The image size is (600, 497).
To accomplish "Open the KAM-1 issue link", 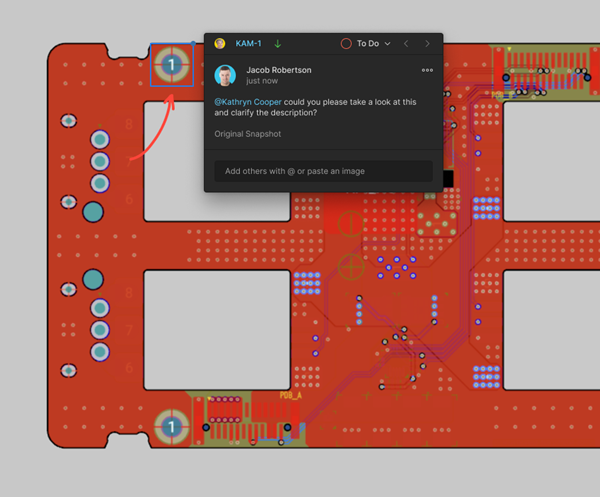I will (248, 44).
